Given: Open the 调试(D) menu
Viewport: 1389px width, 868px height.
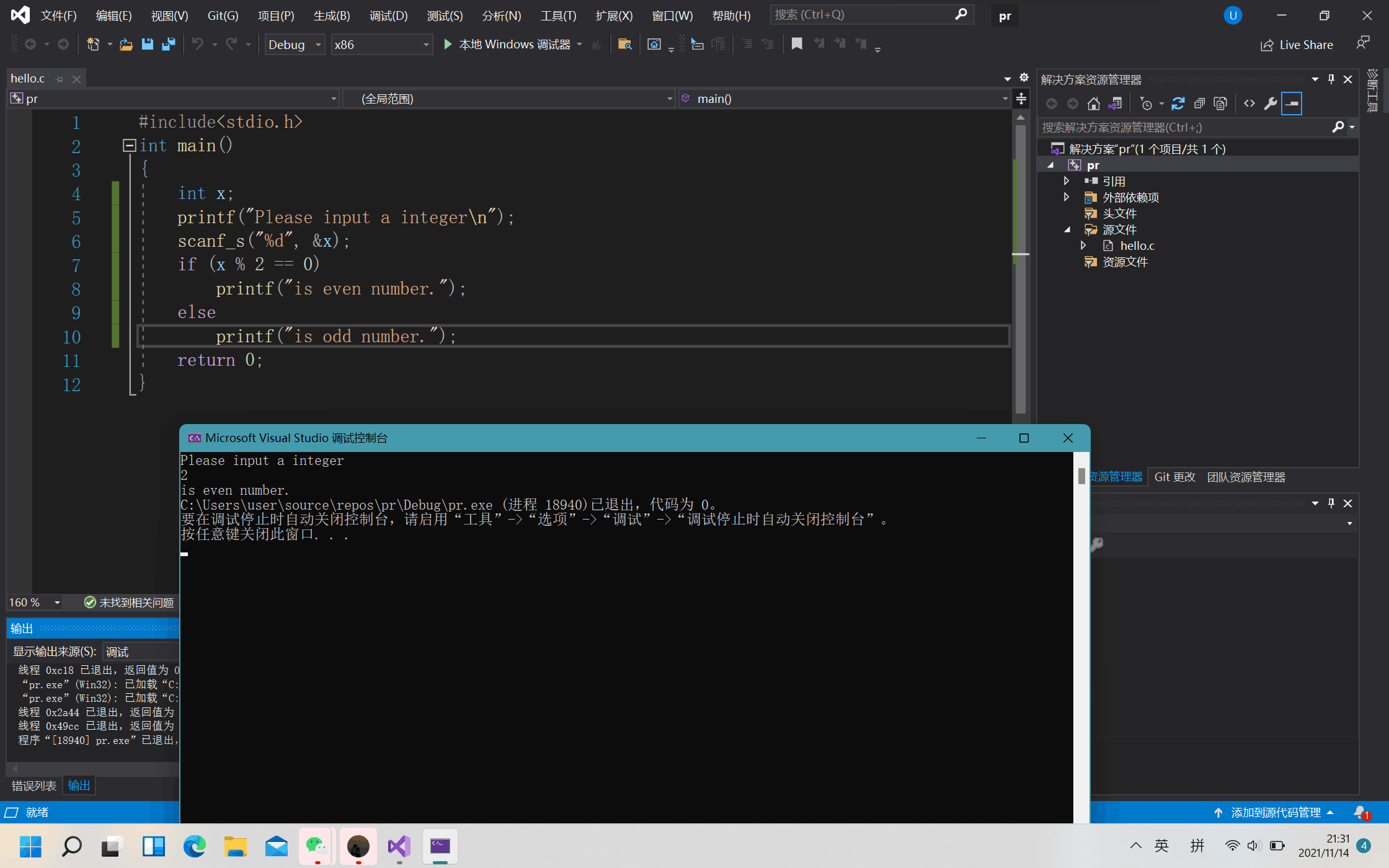Looking at the screenshot, I should click(388, 15).
